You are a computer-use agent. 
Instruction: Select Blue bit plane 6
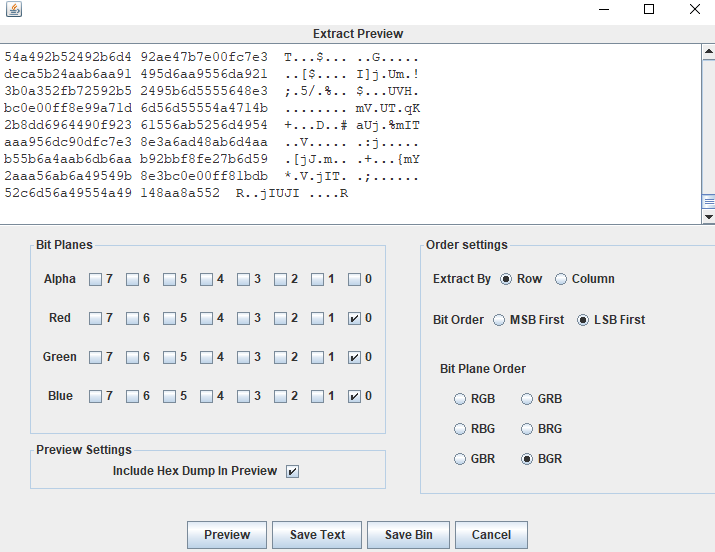[x=132, y=397]
